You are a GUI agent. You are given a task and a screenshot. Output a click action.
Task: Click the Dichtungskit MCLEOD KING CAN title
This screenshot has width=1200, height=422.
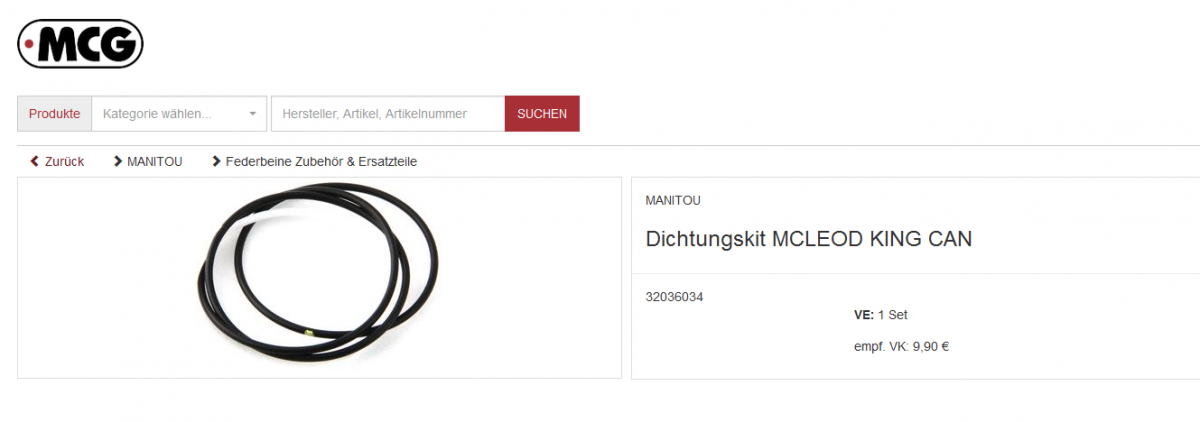pos(809,239)
